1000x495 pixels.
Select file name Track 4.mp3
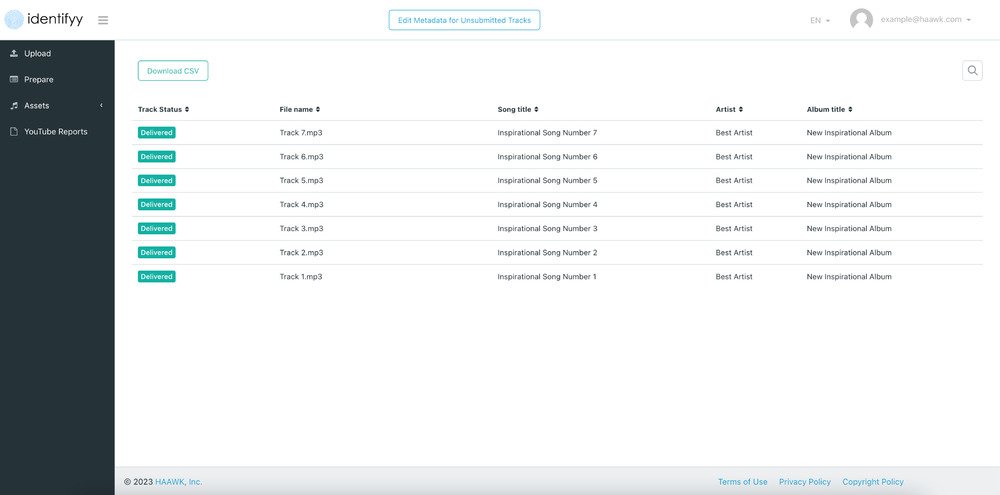point(301,205)
